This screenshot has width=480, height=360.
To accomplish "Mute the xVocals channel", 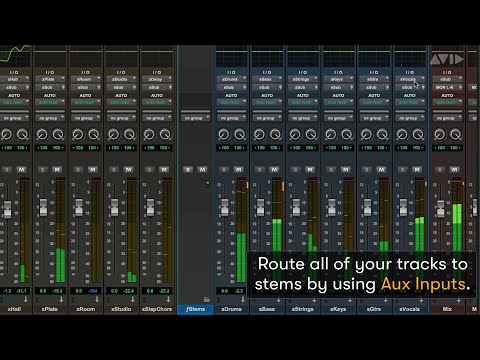I will pyautogui.click(x=417, y=170).
